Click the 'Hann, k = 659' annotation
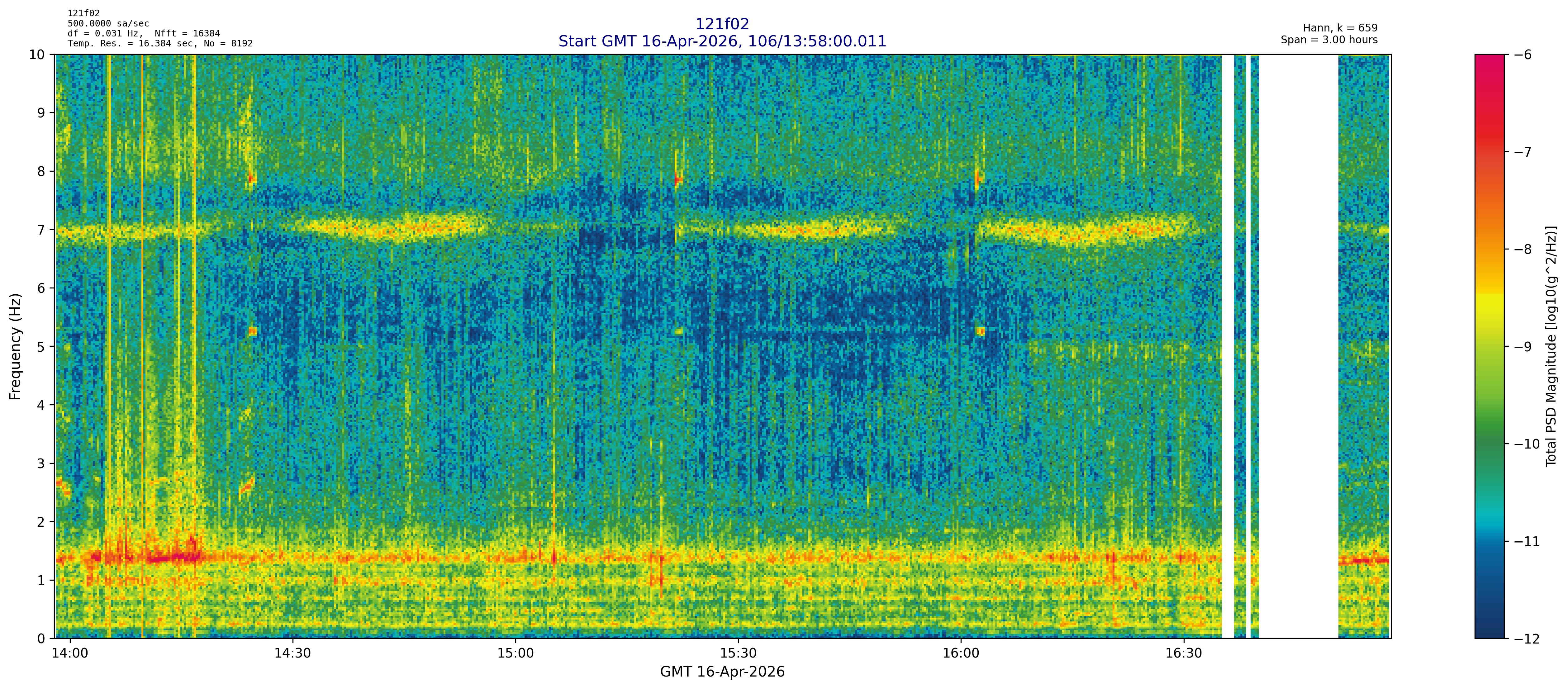1568x689 pixels. 1340,28
